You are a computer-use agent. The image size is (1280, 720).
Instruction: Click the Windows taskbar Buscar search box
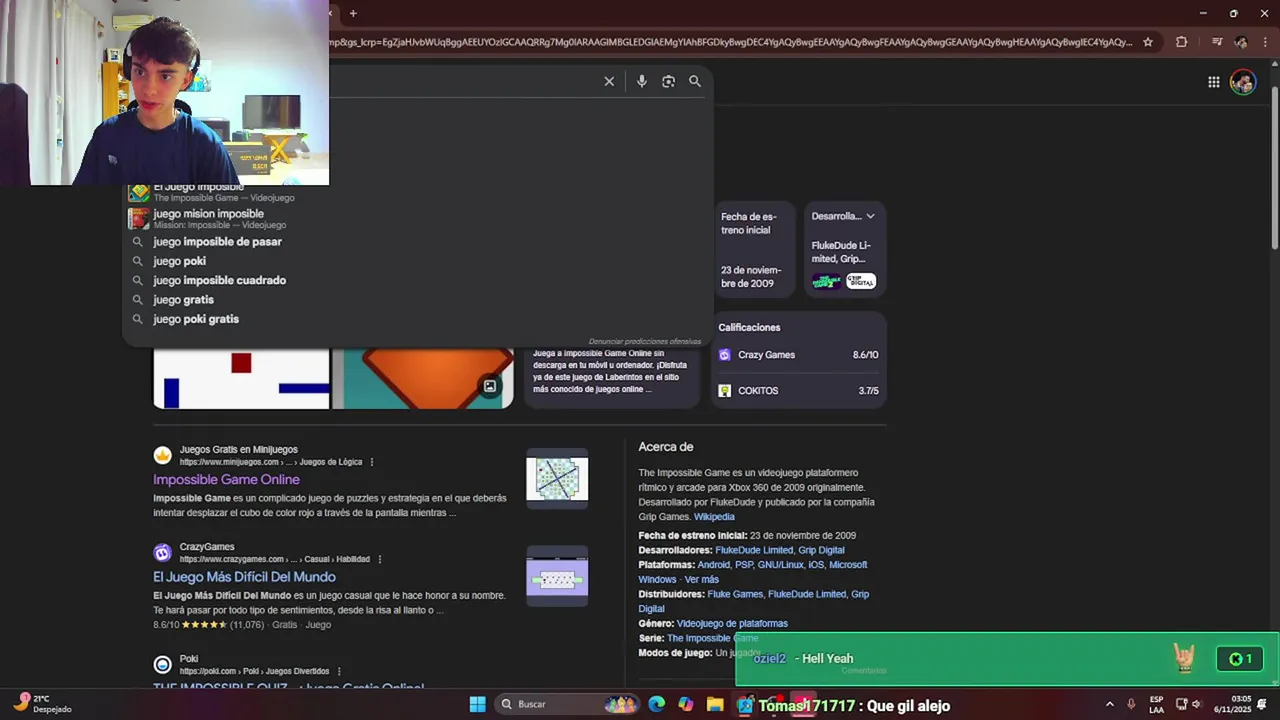[568, 704]
